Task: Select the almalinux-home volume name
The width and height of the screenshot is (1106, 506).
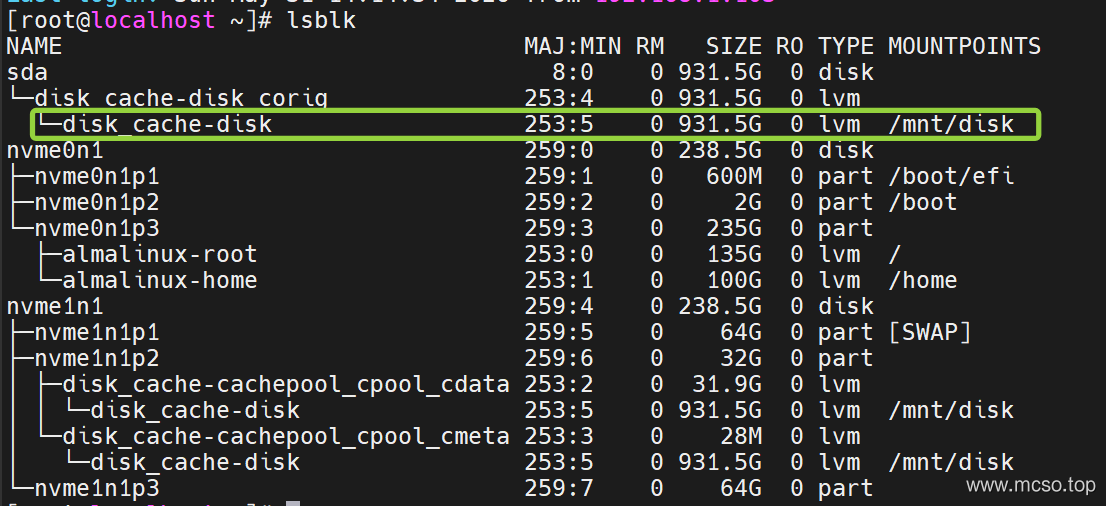Action: pos(159,280)
